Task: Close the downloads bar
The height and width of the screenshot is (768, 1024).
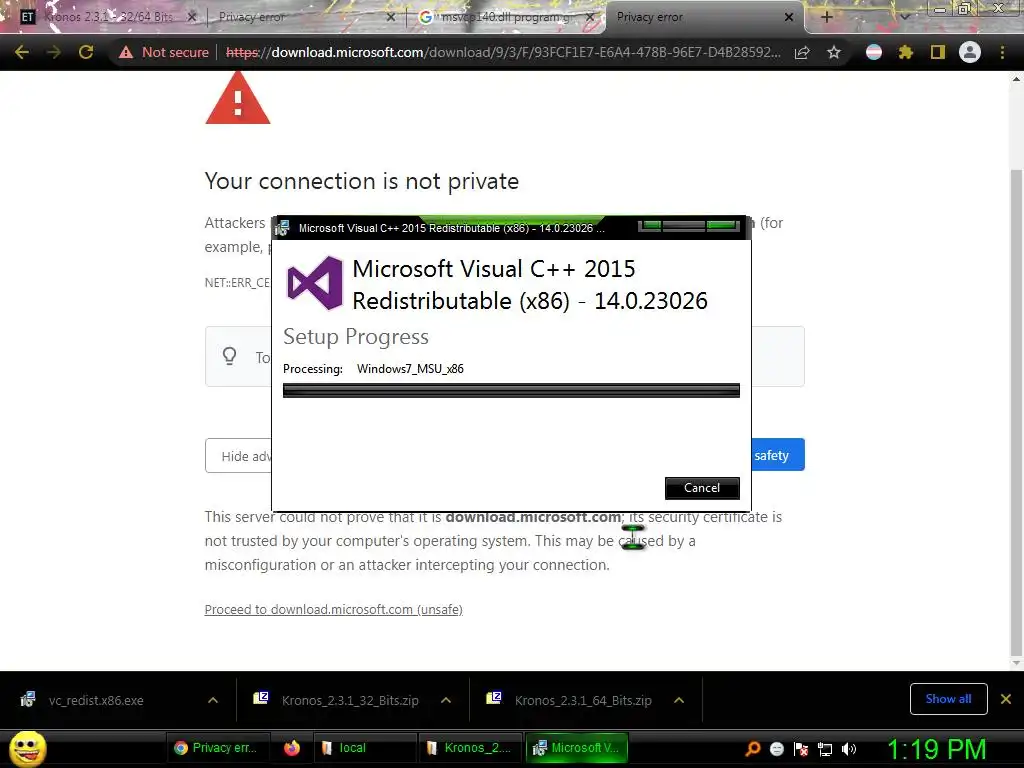Action: [x=1006, y=699]
